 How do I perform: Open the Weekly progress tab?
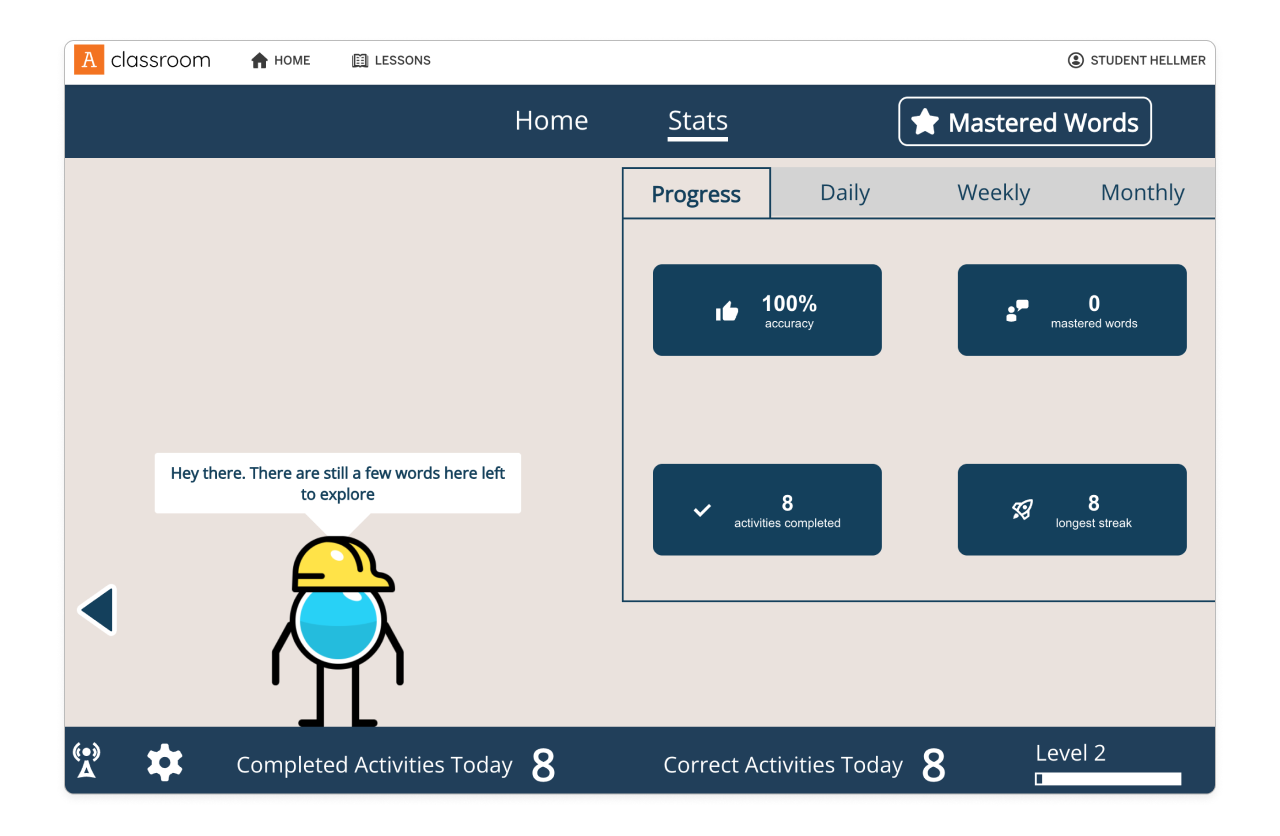coord(993,192)
